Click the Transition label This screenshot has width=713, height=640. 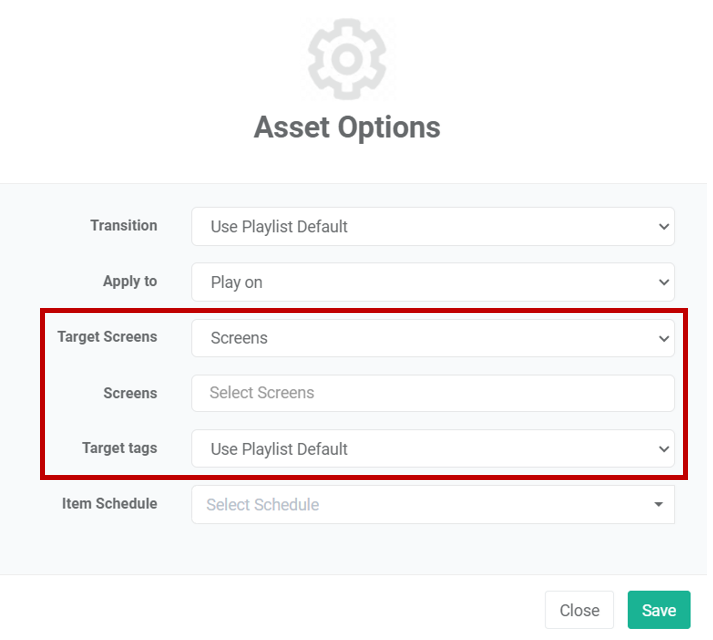click(x=124, y=226)
